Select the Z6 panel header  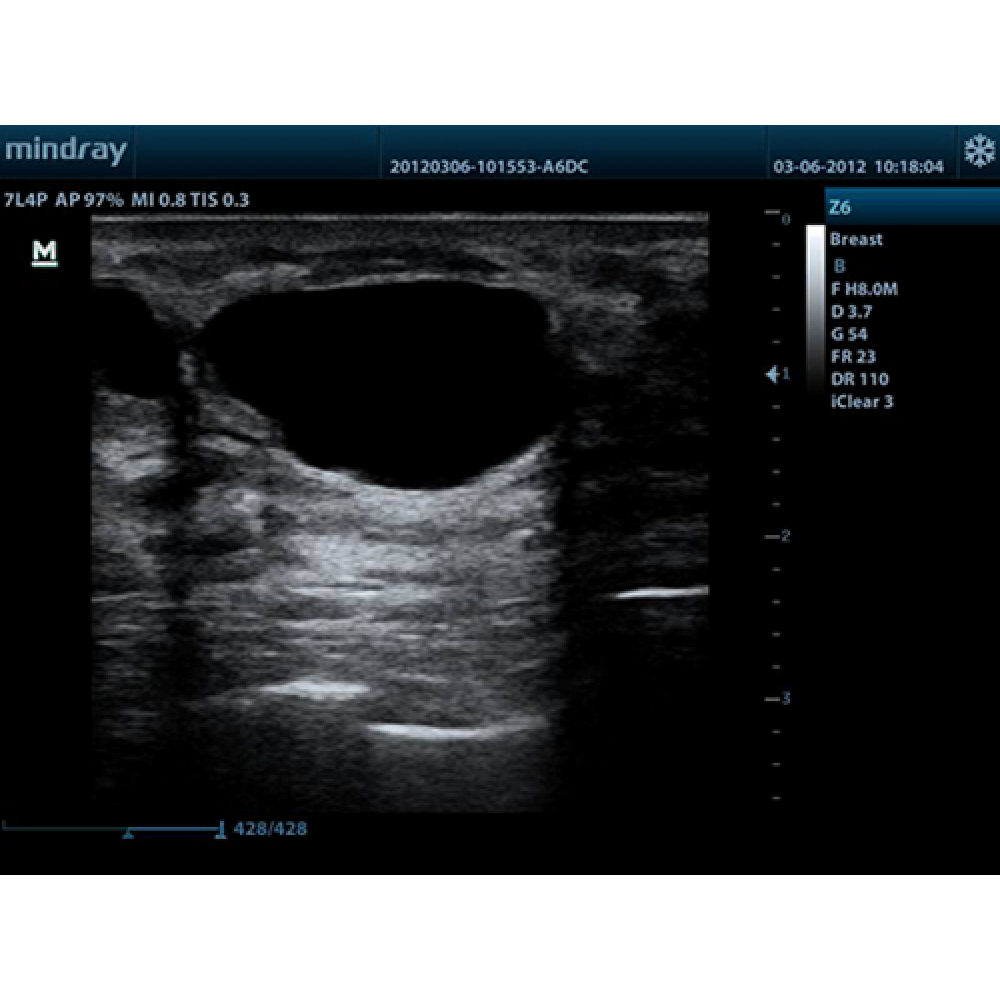910,208
